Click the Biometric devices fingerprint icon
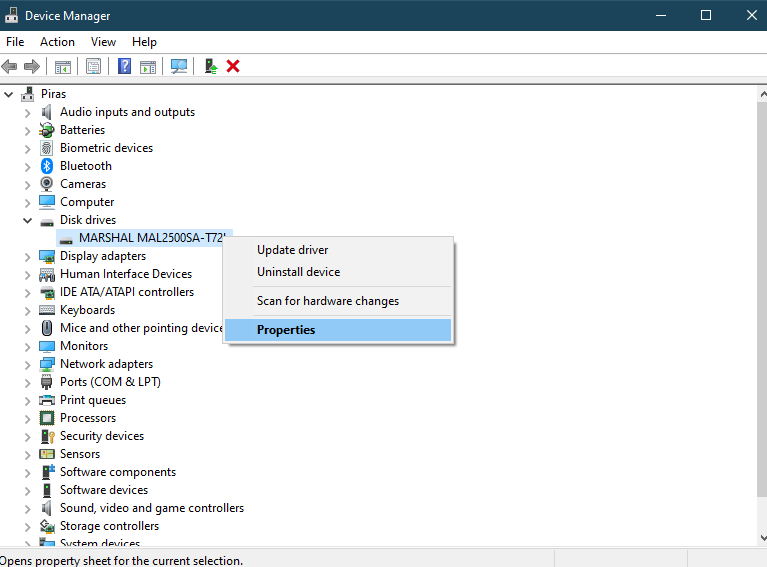This screenshot has height=567, width=767. [x=46, y=148]
